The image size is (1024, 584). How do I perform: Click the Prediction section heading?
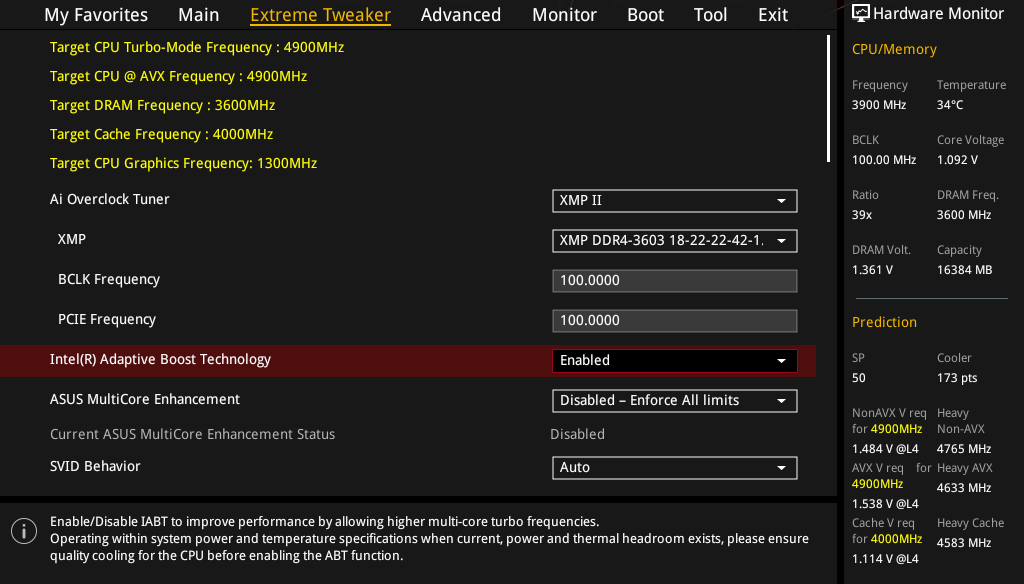tap(884, 322)
